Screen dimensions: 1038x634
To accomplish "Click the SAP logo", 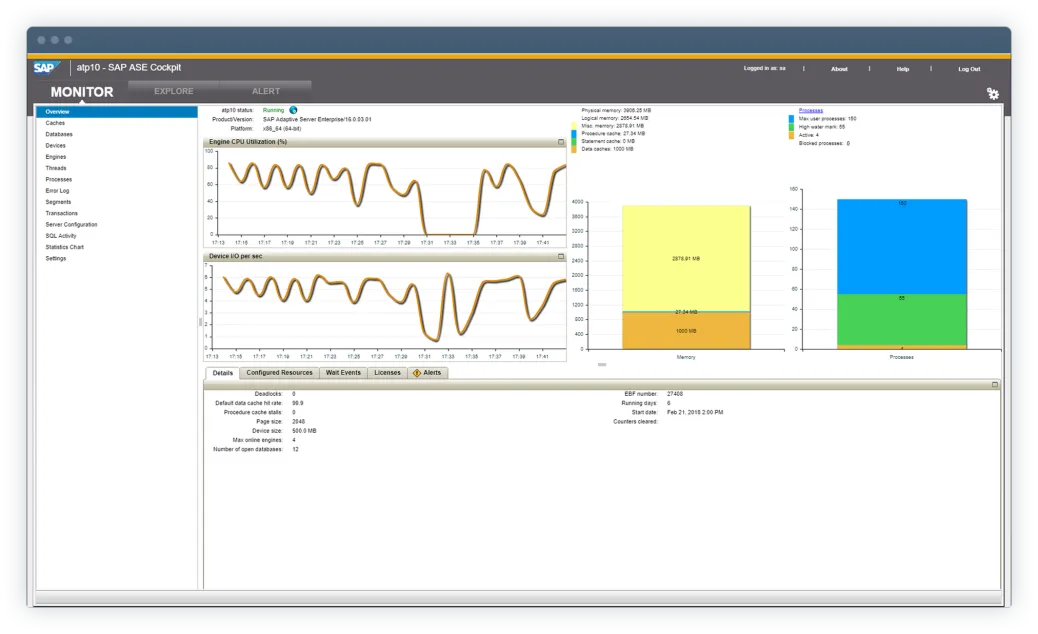I will click(47, 67).
